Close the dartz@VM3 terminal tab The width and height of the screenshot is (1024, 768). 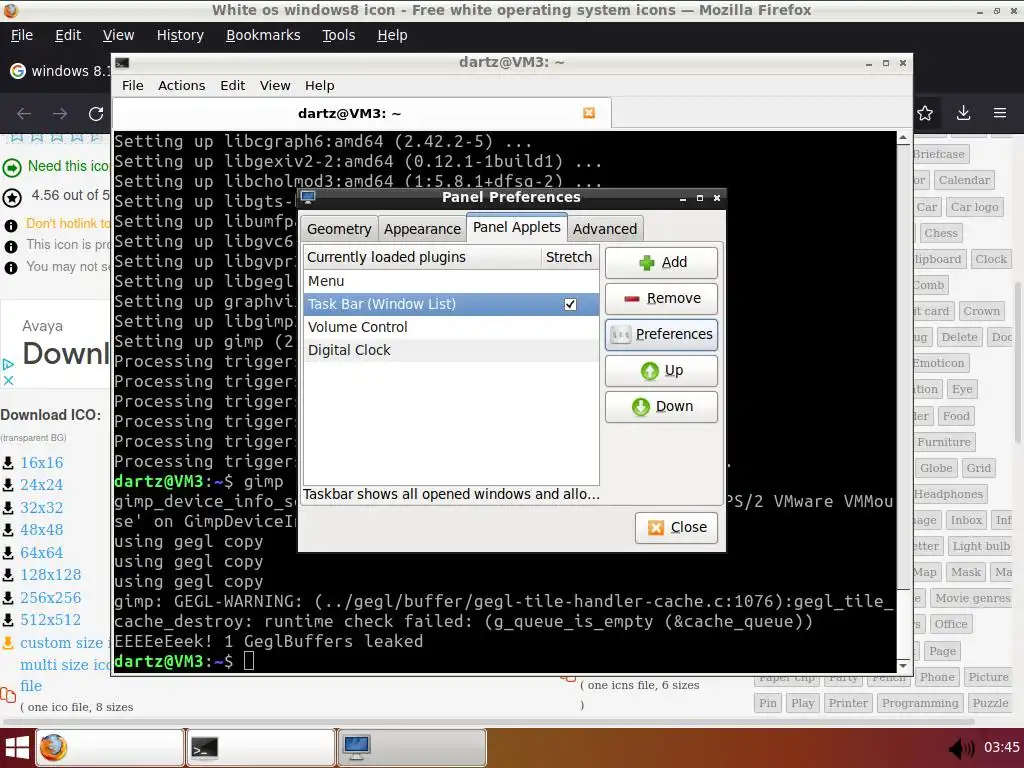tap(589, 113)
